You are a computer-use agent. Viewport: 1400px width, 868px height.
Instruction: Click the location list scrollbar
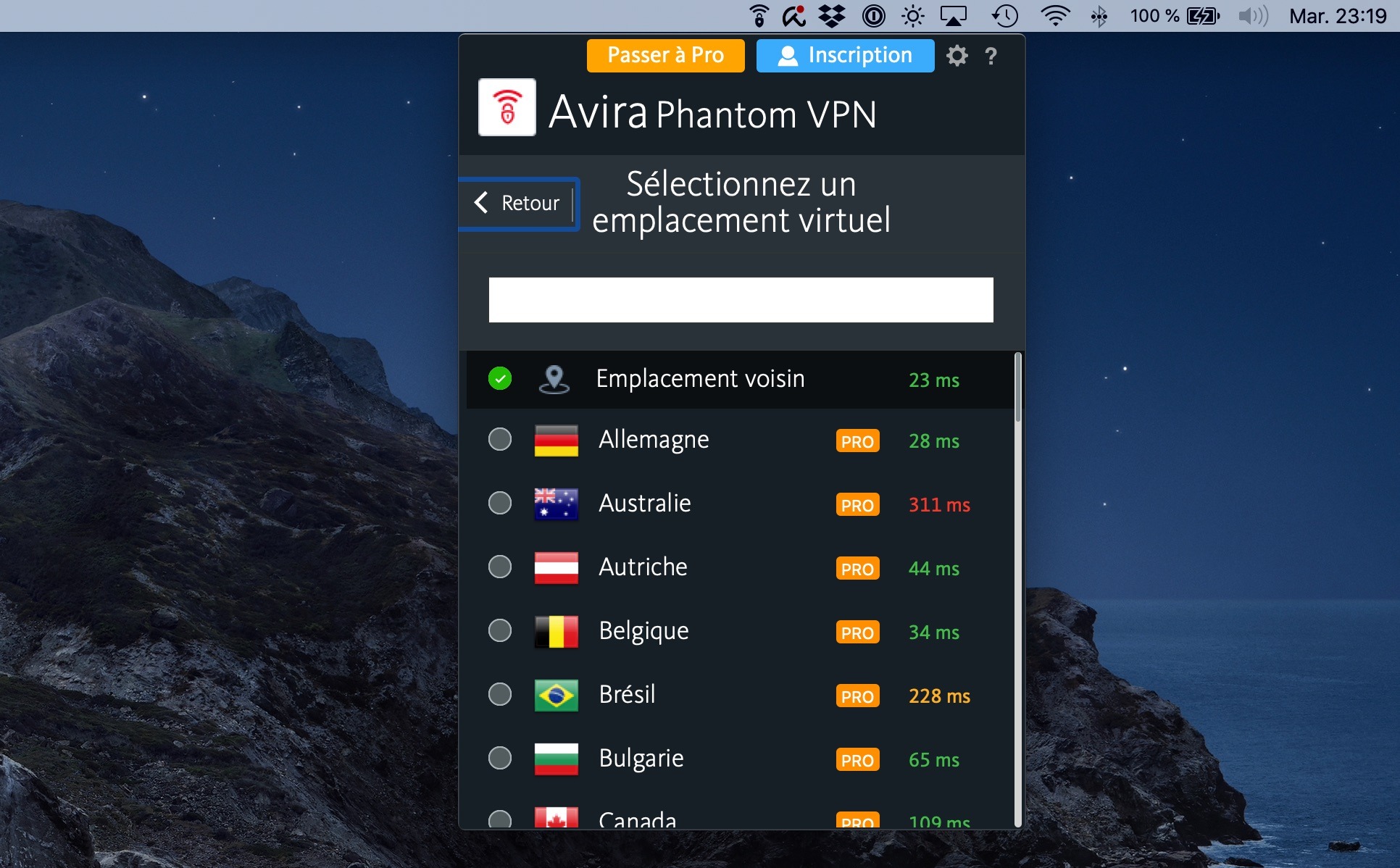coord(1017,388)
